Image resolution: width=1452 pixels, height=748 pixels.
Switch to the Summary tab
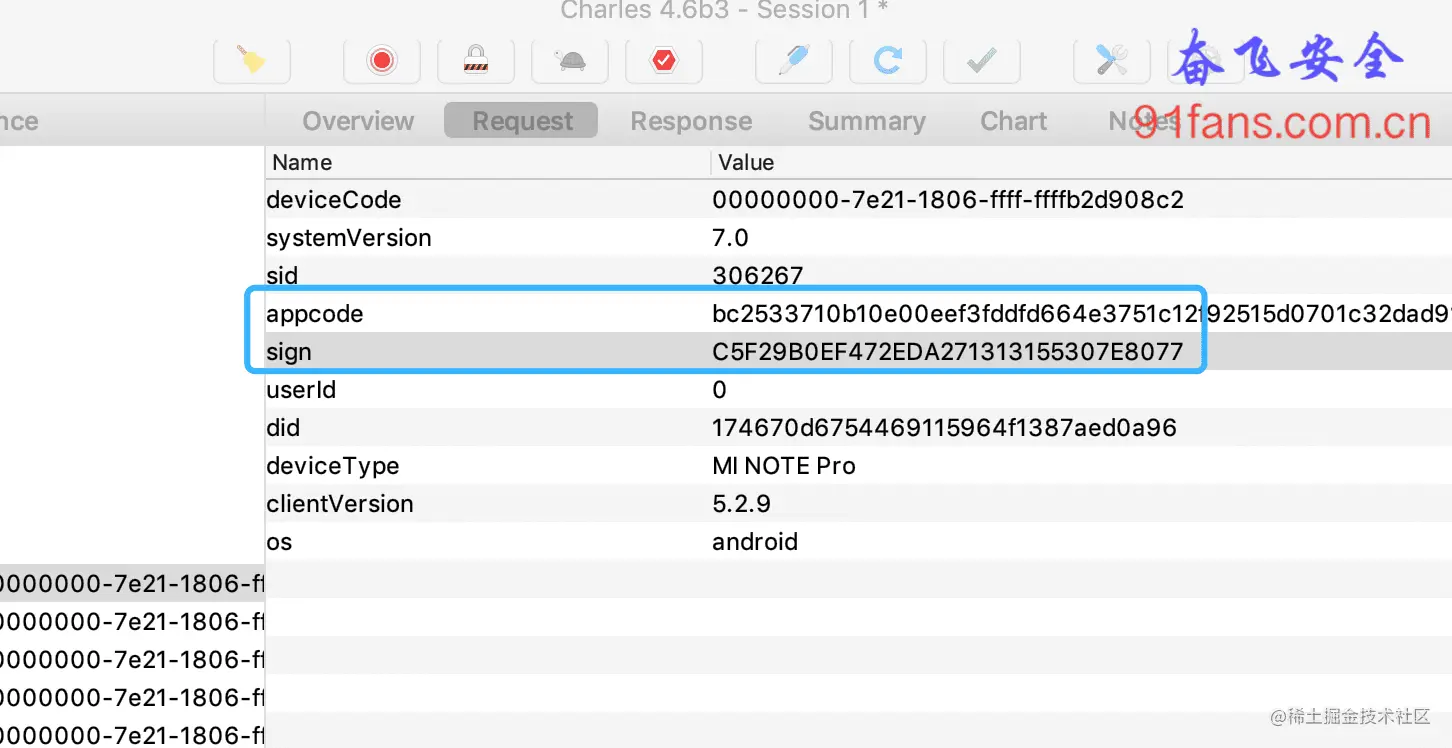click(866, 121)
